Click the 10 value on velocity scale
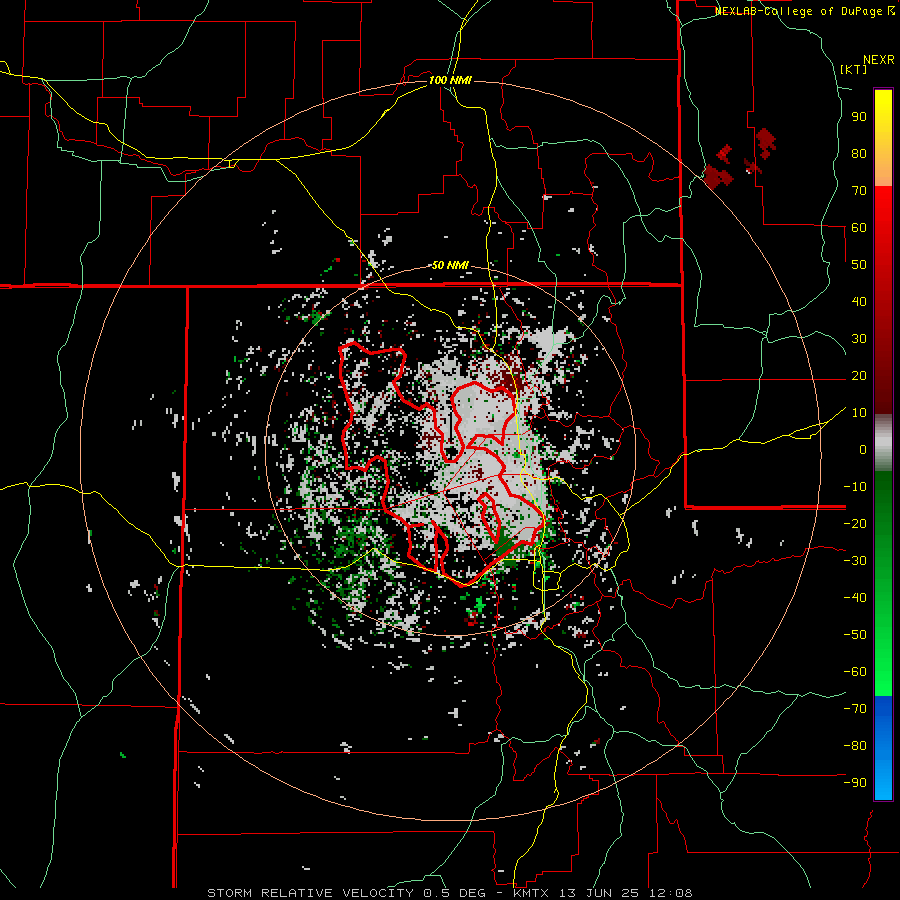 859,413
